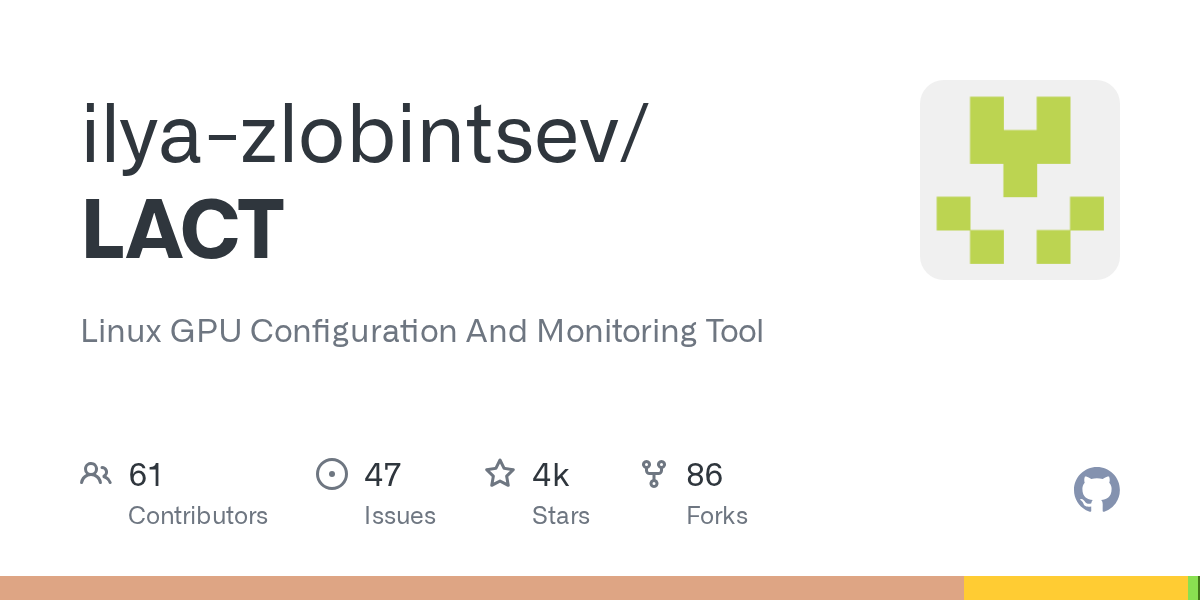
Task: Select the Contributors label
Action: click(x=198, y=516)
